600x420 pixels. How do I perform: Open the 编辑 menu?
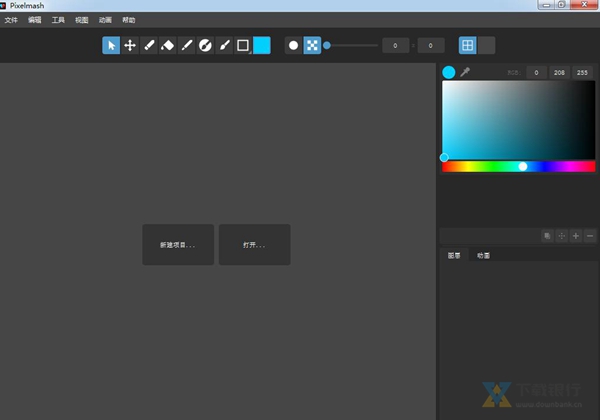[34, 20]
